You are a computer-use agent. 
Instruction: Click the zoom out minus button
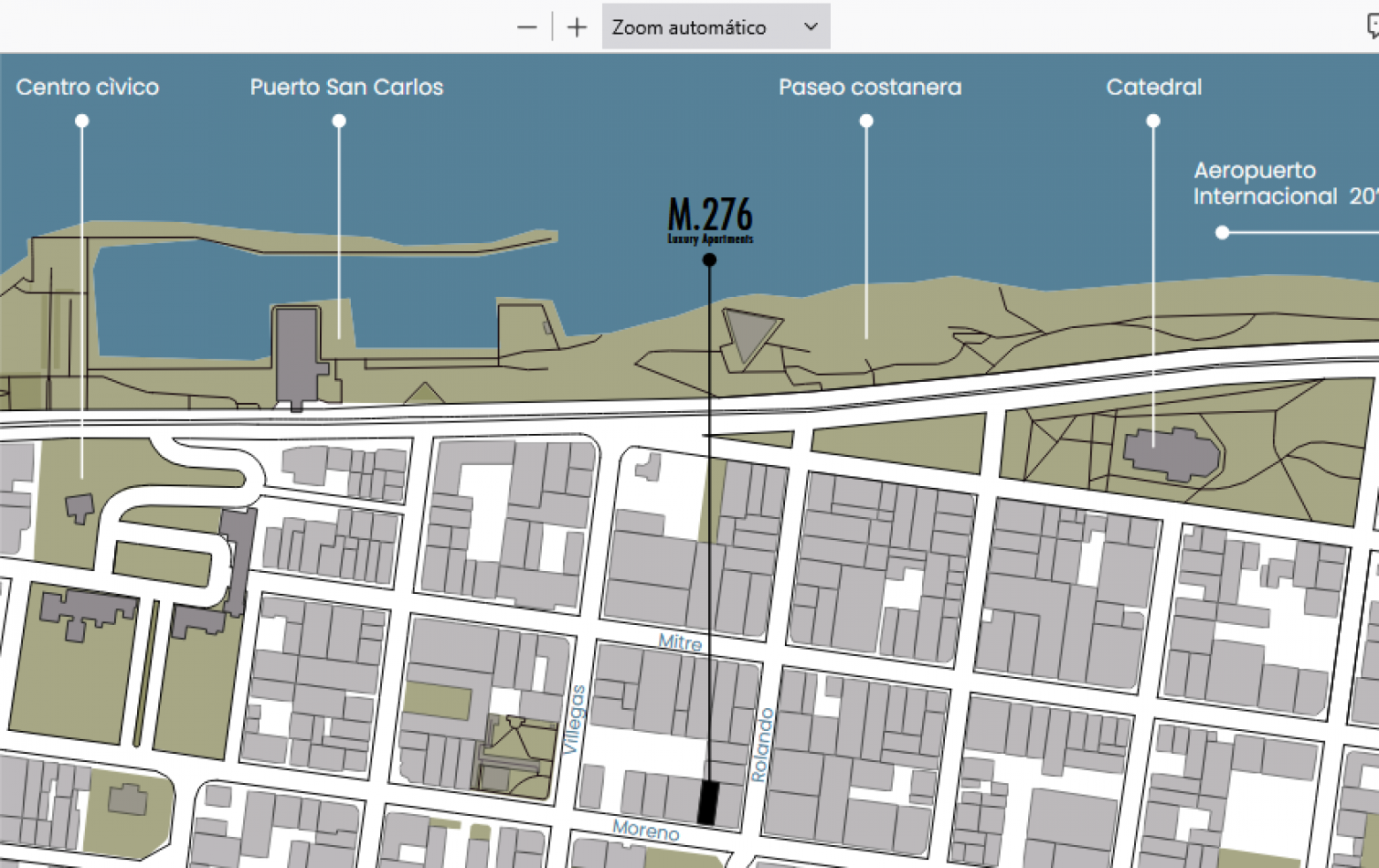tap(526, 27)
